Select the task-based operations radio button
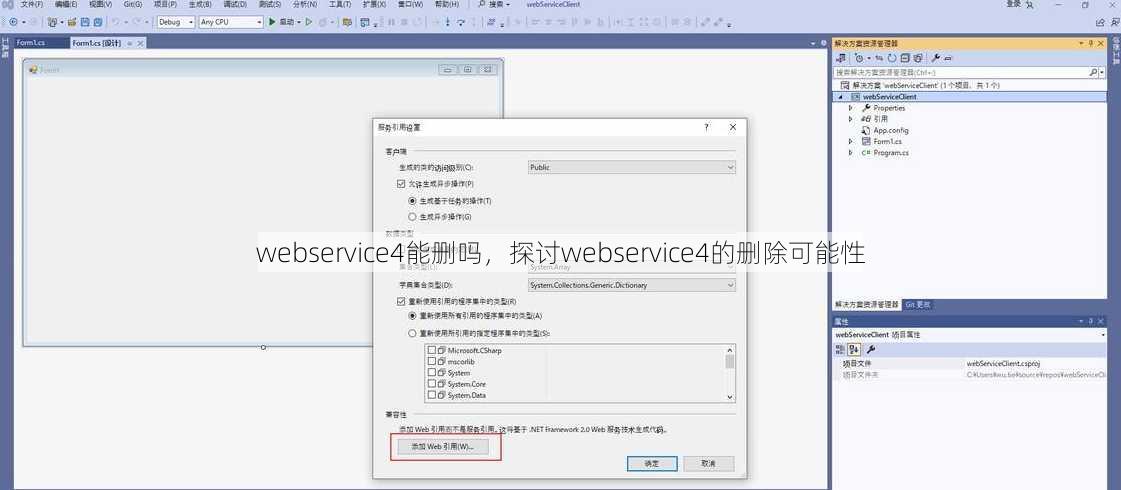Viewport: 1121px width, 490px height. pos(412,201)
